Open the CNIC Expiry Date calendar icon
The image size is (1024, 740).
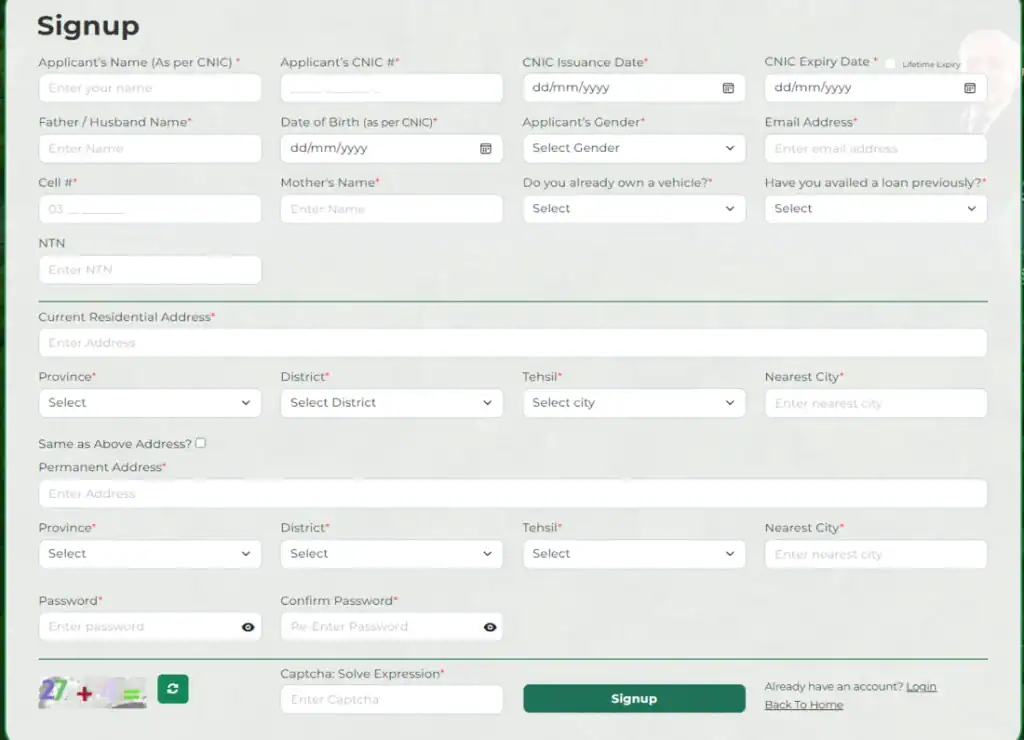click(x=969, y=88)
